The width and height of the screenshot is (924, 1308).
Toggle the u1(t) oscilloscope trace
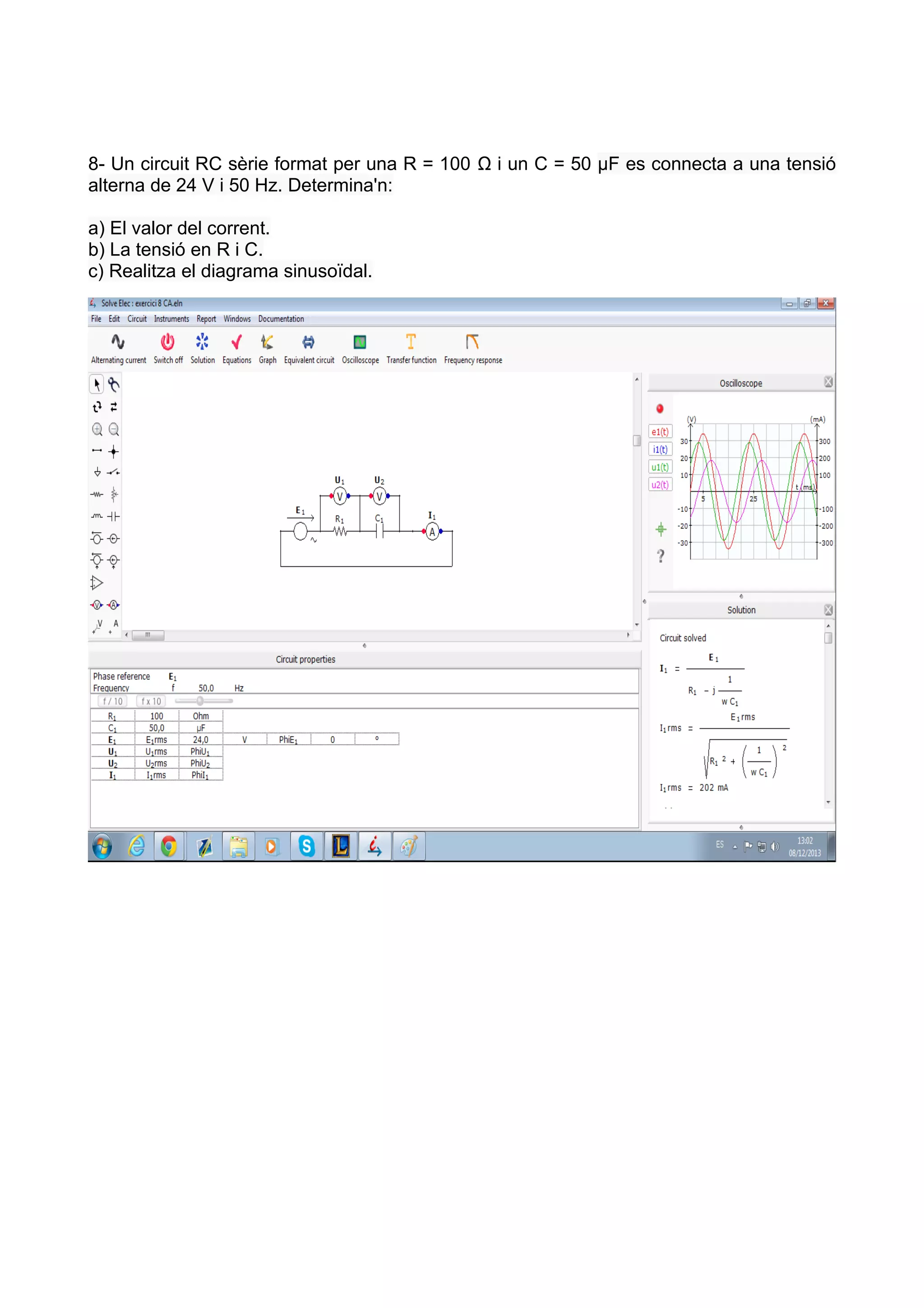pyautogui.click(x=661, y=467)
